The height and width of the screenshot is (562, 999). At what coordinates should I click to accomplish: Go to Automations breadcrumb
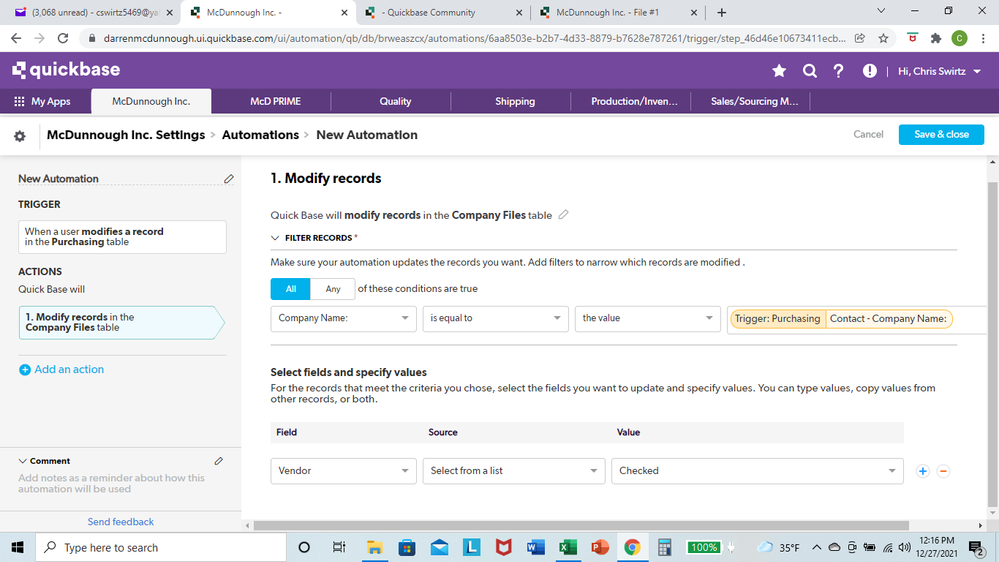click(260, 135)
